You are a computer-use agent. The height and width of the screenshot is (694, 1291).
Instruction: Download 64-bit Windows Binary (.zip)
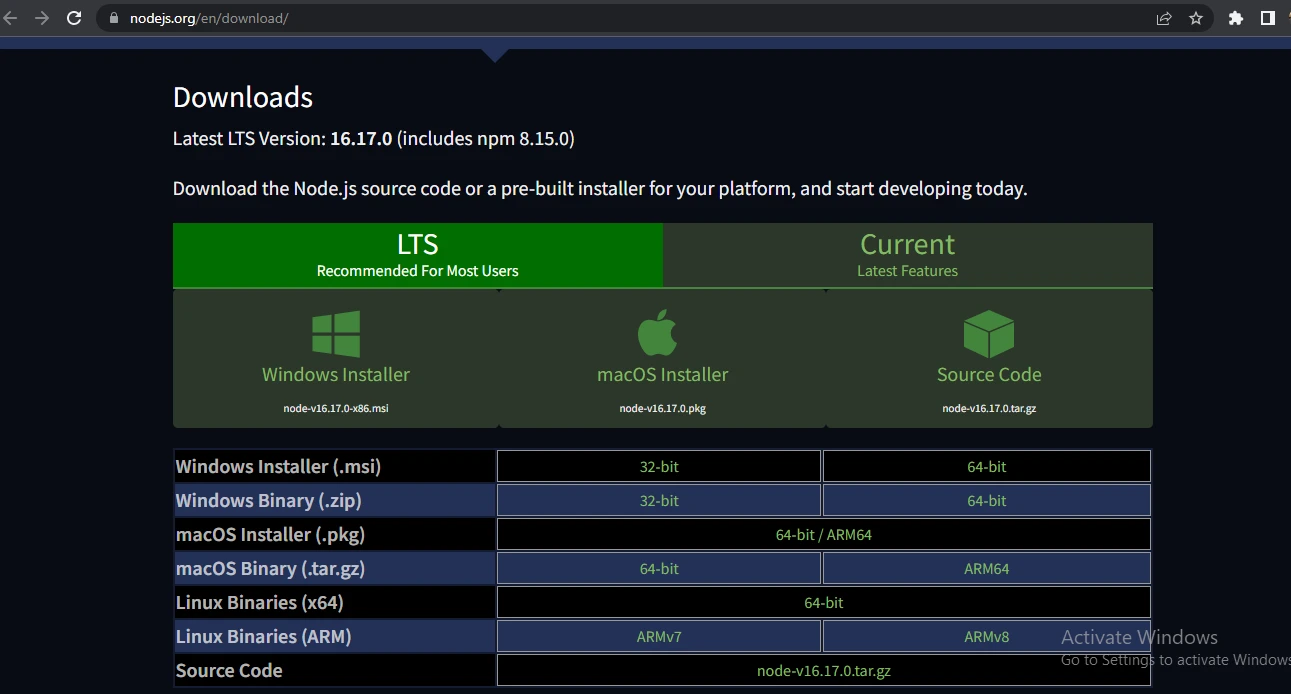[986, 501]
